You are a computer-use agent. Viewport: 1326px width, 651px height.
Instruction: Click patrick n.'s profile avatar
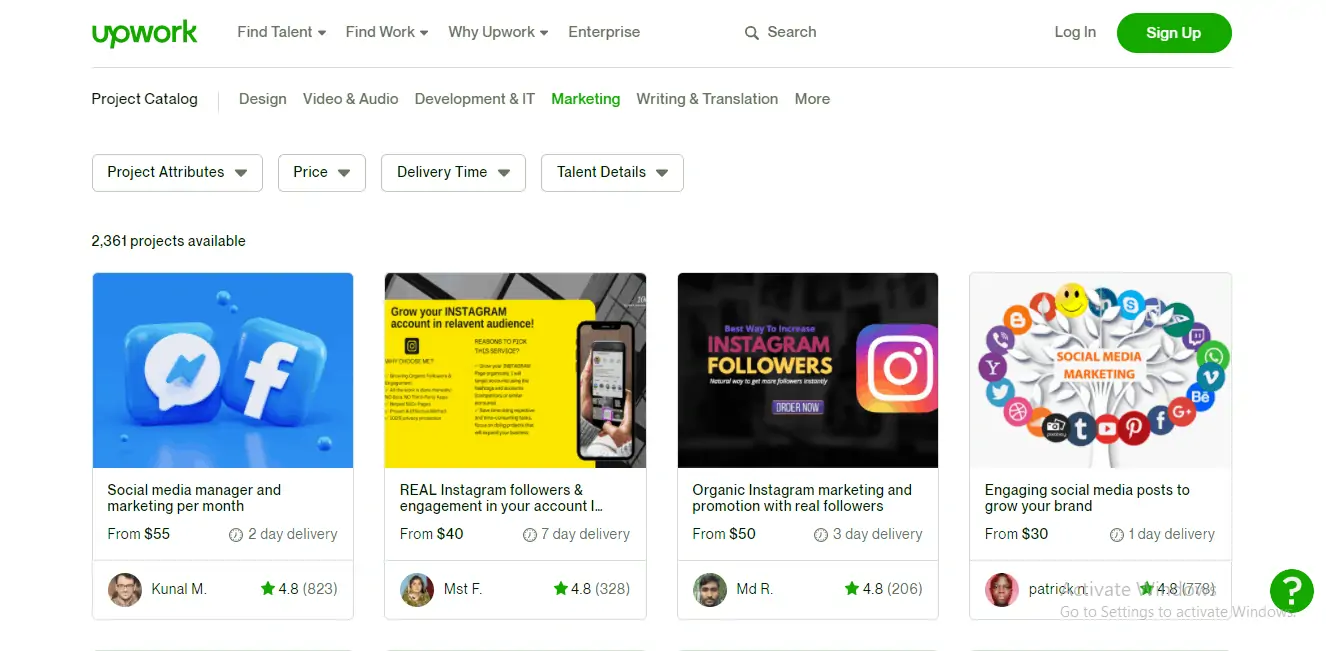coord(1002,590)
